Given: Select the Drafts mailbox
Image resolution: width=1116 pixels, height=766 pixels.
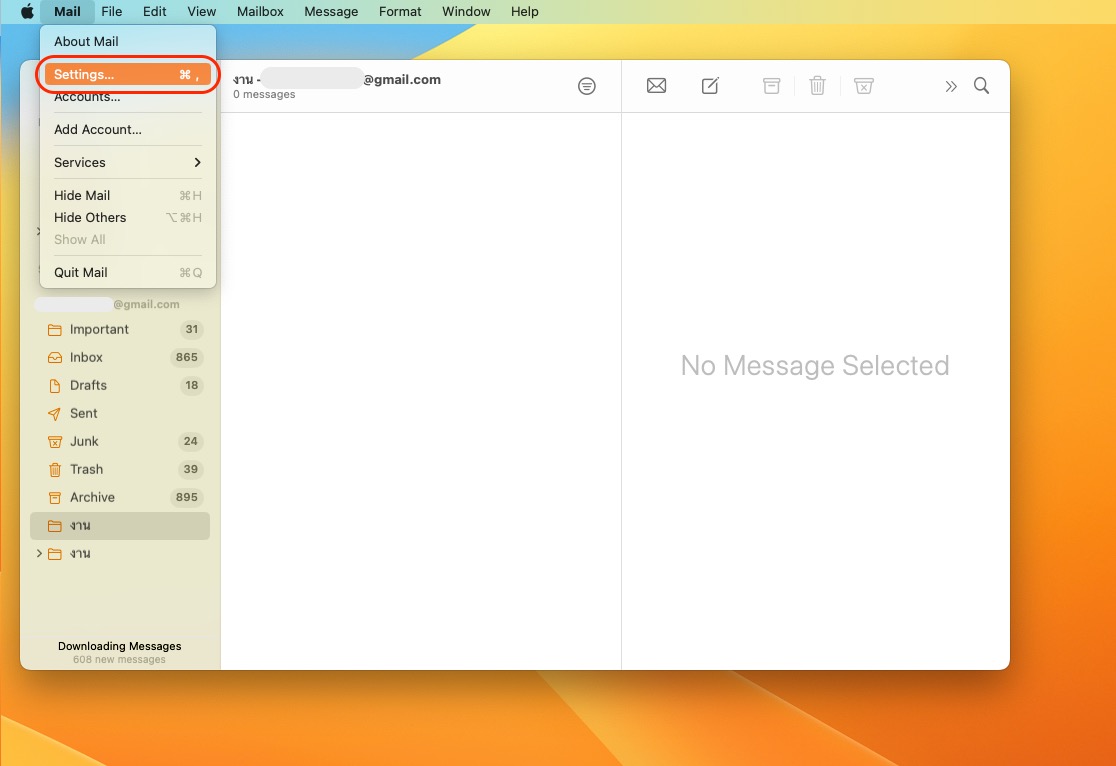Looking at the screenshot, I should pyautogui.click(x=88, y=385).
